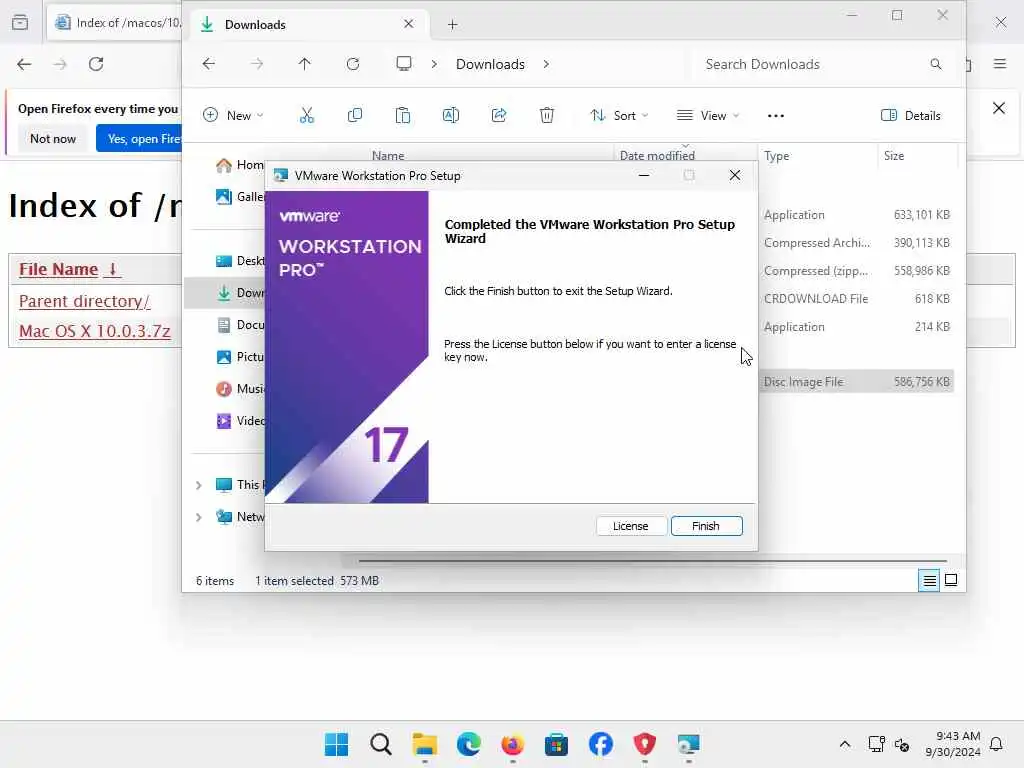Go up one folder level in Explorer
Screen dimensions: 1024x768
(304, 64)
